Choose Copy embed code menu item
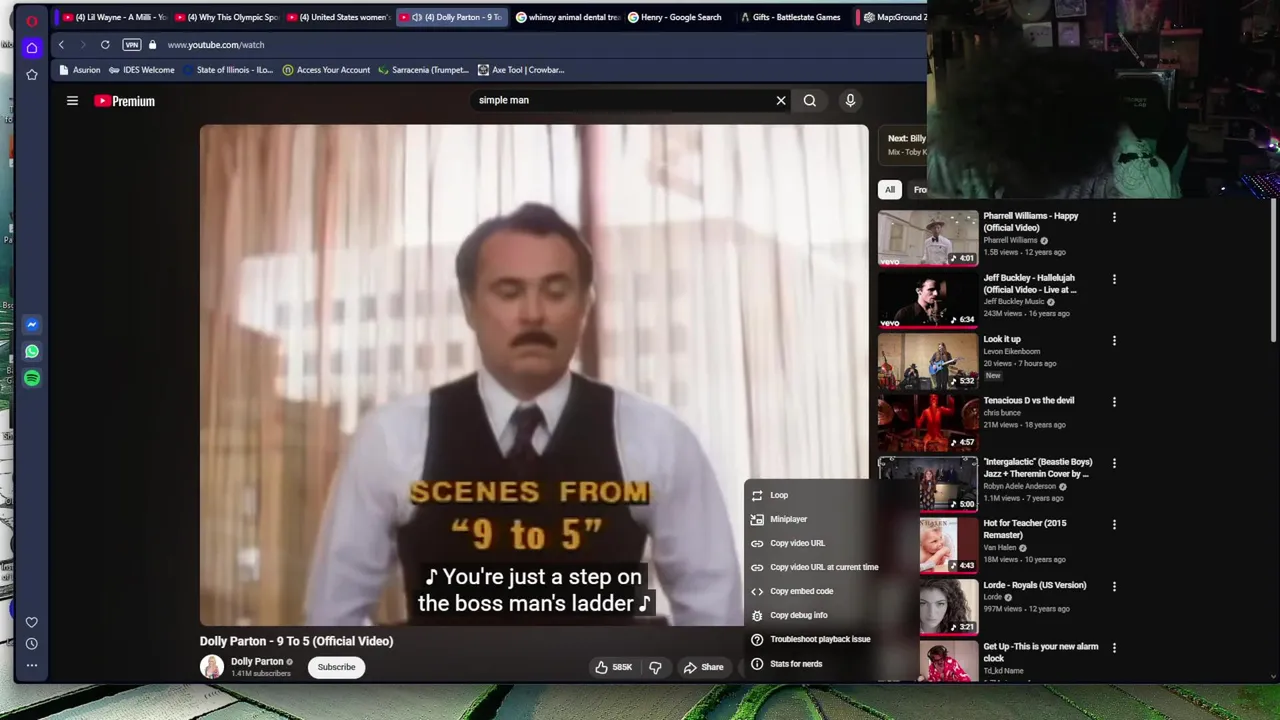This screenshot has width=1280, height=720. (x=830, y=591)
